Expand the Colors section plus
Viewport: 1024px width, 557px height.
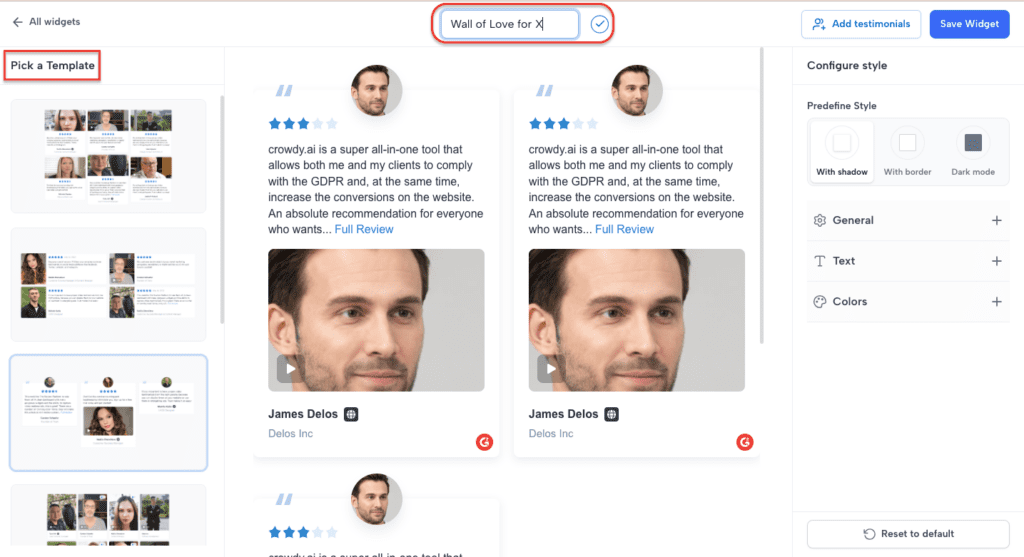(997, 302)
